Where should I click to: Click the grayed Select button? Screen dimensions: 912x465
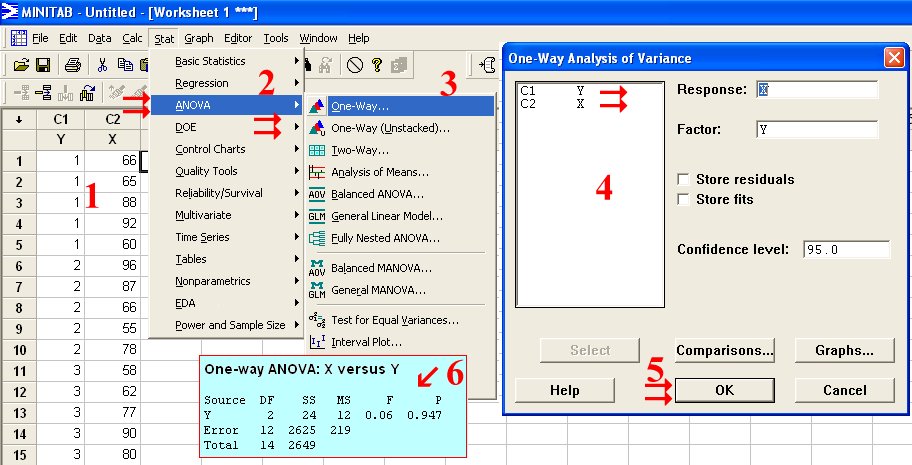pyautogui.click(x=590, y=350)
